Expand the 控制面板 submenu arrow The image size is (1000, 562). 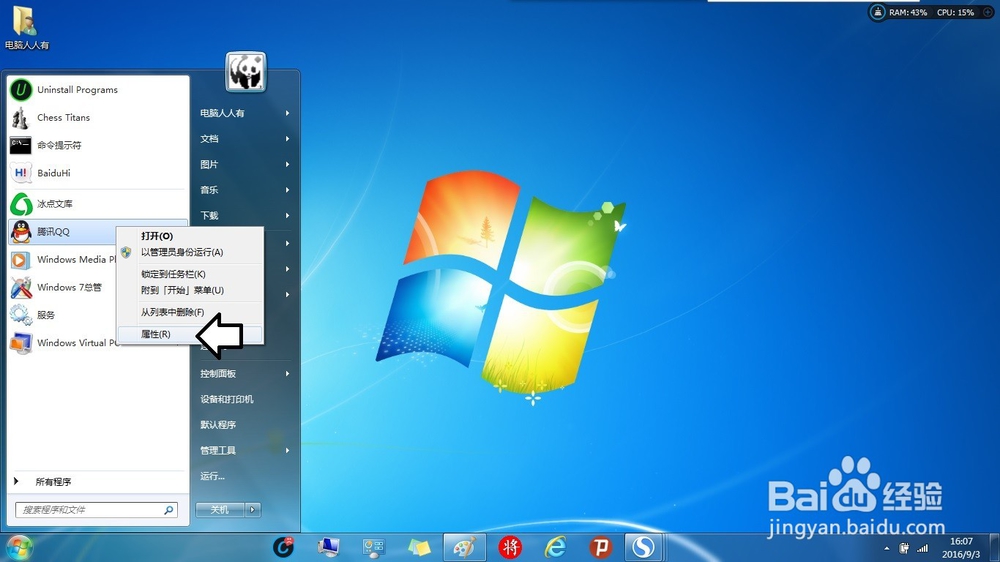tap(288, 374)
